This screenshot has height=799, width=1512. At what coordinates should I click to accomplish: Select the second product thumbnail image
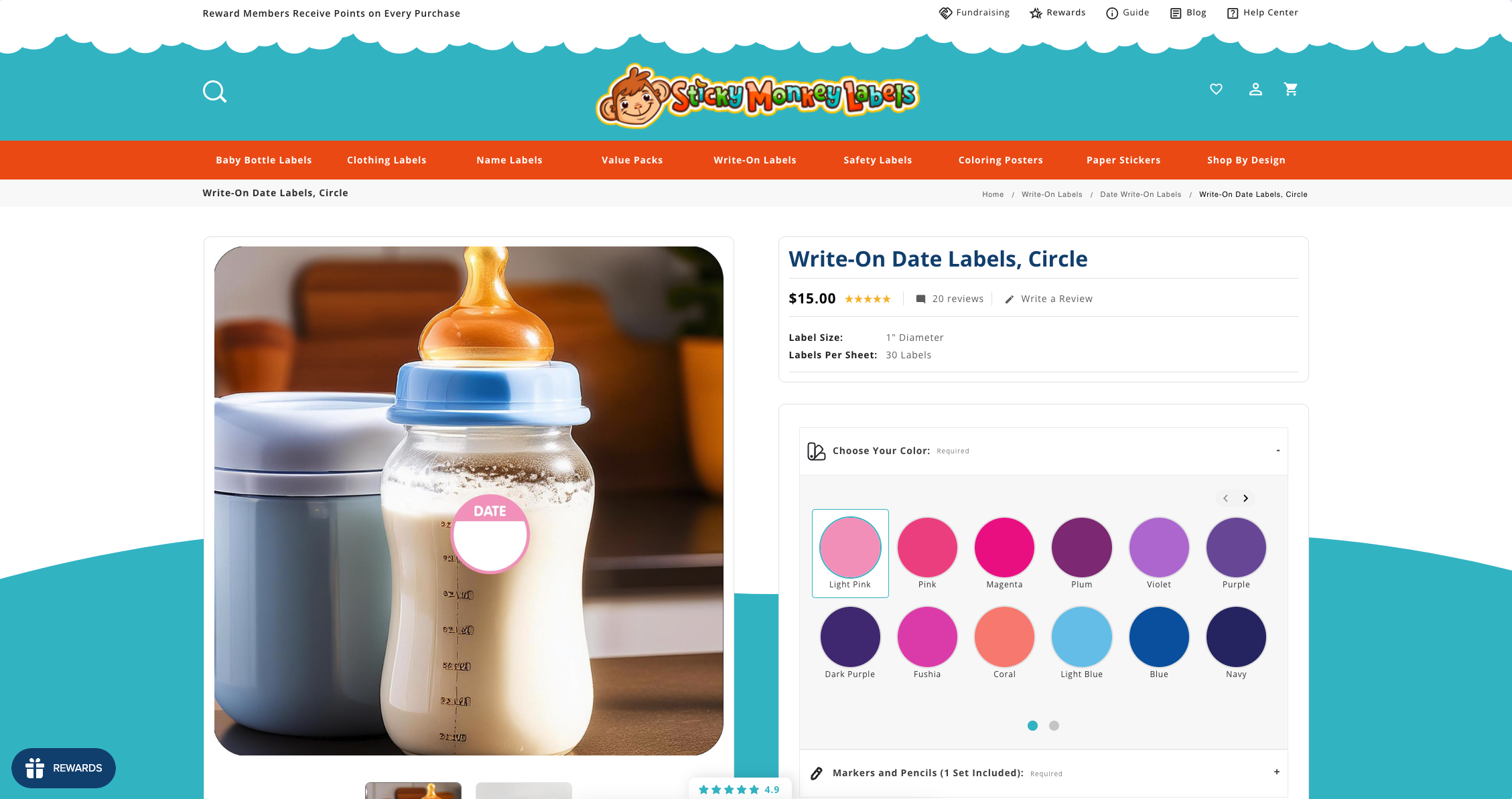pos(524,790)
